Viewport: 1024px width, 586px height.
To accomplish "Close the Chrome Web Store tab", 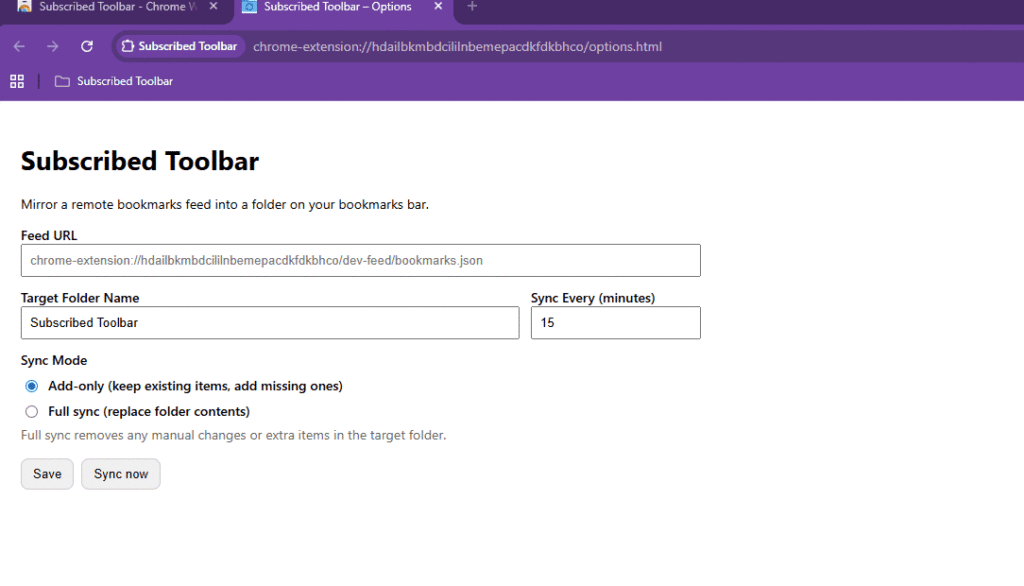I will tap(213, 7).
